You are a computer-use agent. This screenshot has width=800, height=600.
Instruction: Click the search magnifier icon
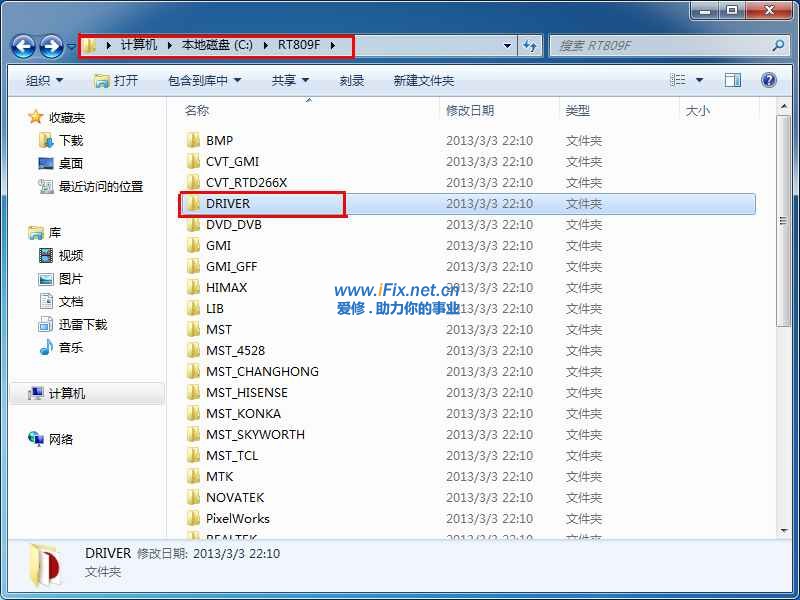coord(778,46)
